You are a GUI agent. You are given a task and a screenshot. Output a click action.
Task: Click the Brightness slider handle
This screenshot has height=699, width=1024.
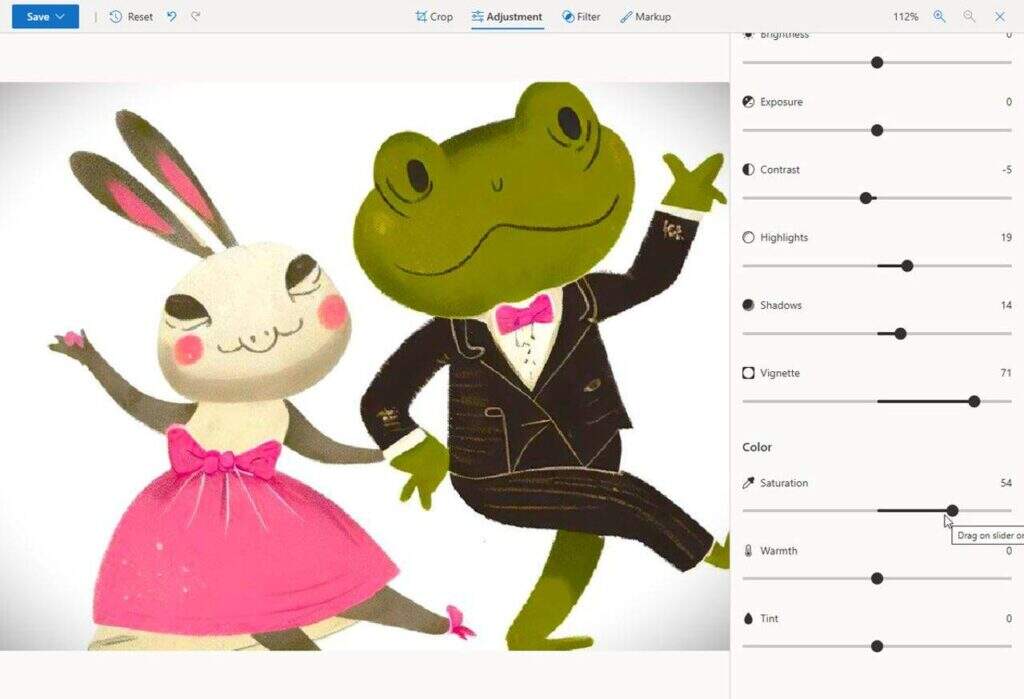tap(877, 63)
